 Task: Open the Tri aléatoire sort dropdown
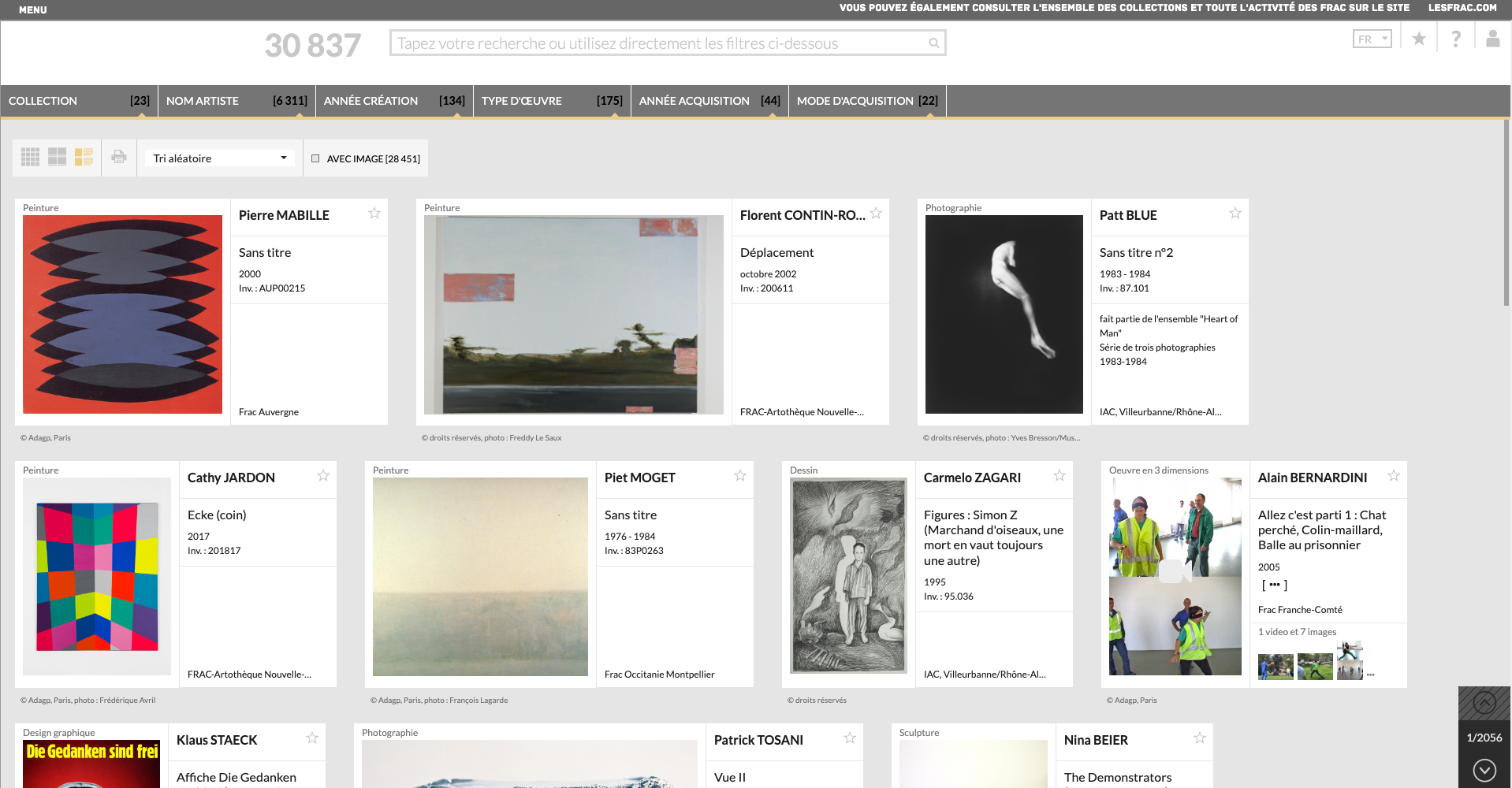[219, 158]
